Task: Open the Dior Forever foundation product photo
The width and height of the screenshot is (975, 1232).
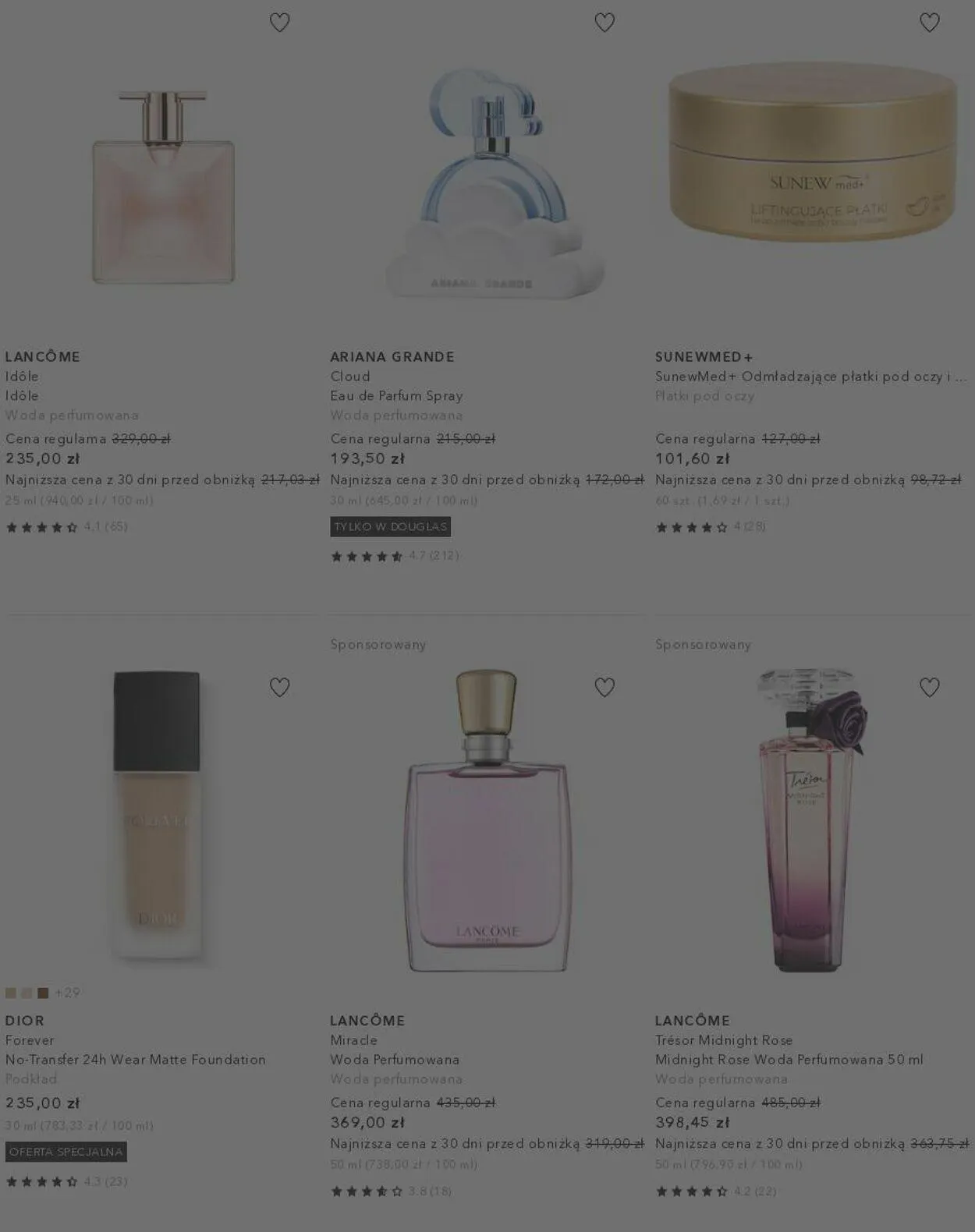Action: click(157, 816)
